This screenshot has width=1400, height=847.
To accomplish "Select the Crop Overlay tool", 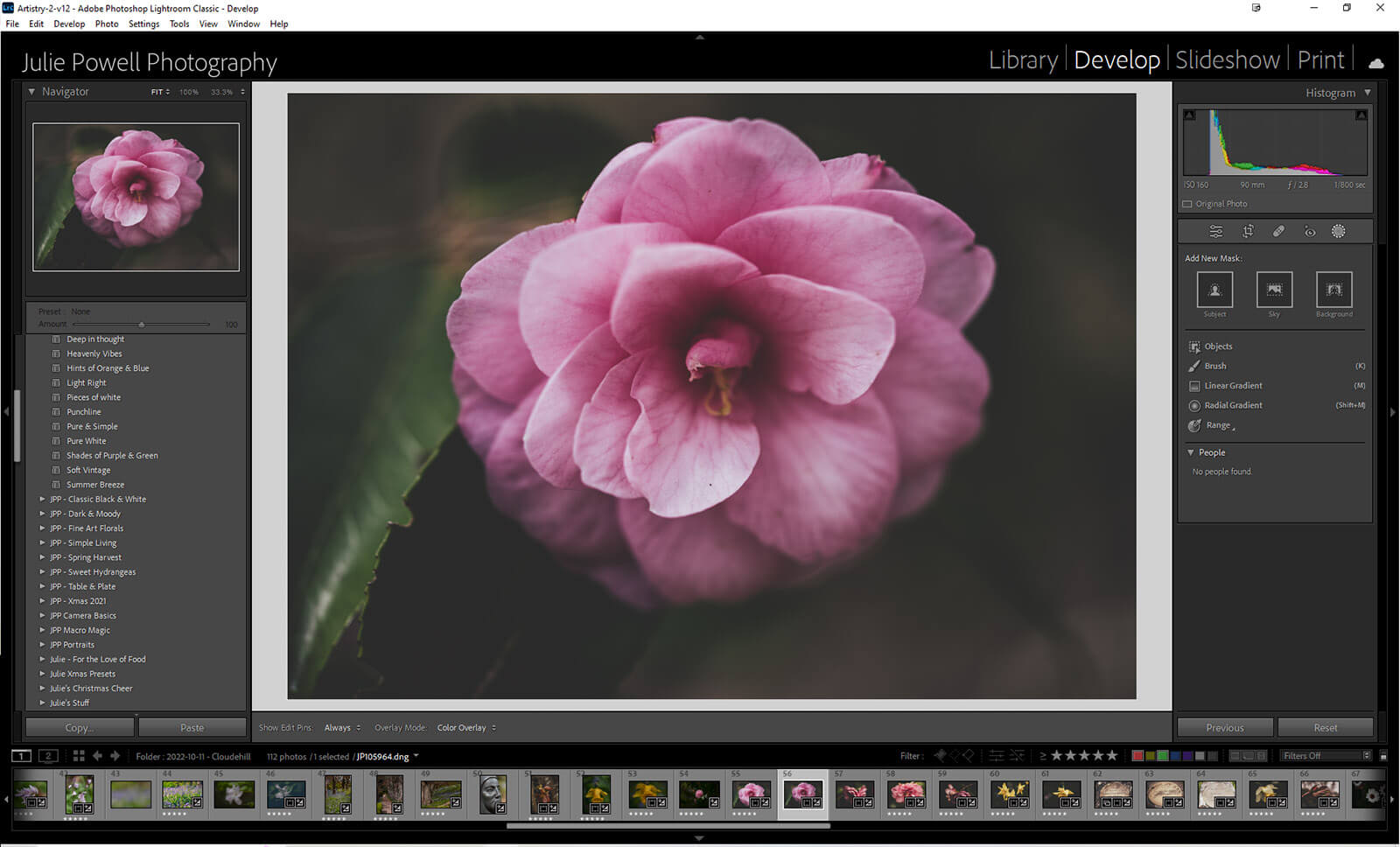I will [x=1248, y=232].
